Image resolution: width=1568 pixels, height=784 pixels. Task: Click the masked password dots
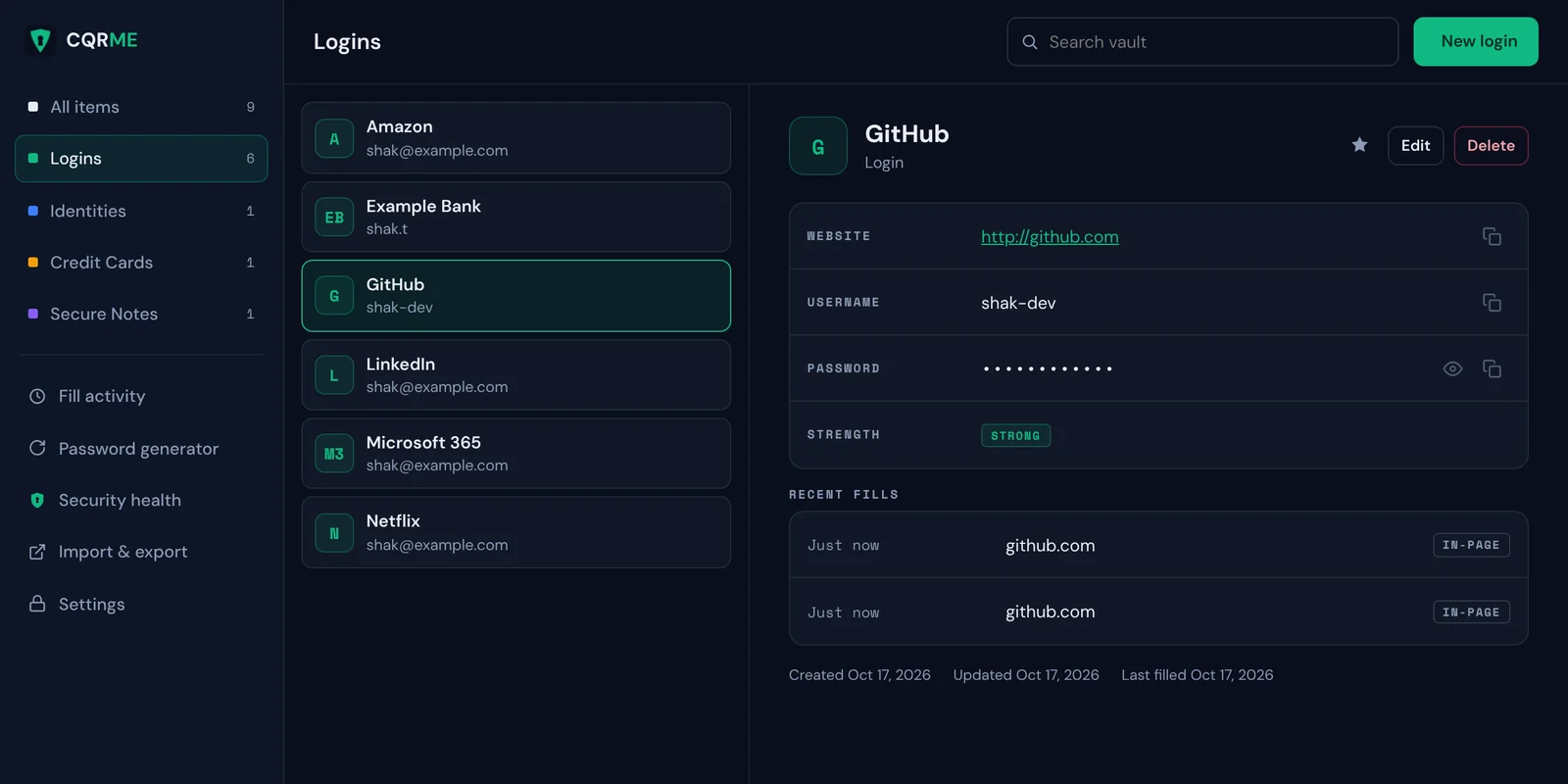(1048, 368)
